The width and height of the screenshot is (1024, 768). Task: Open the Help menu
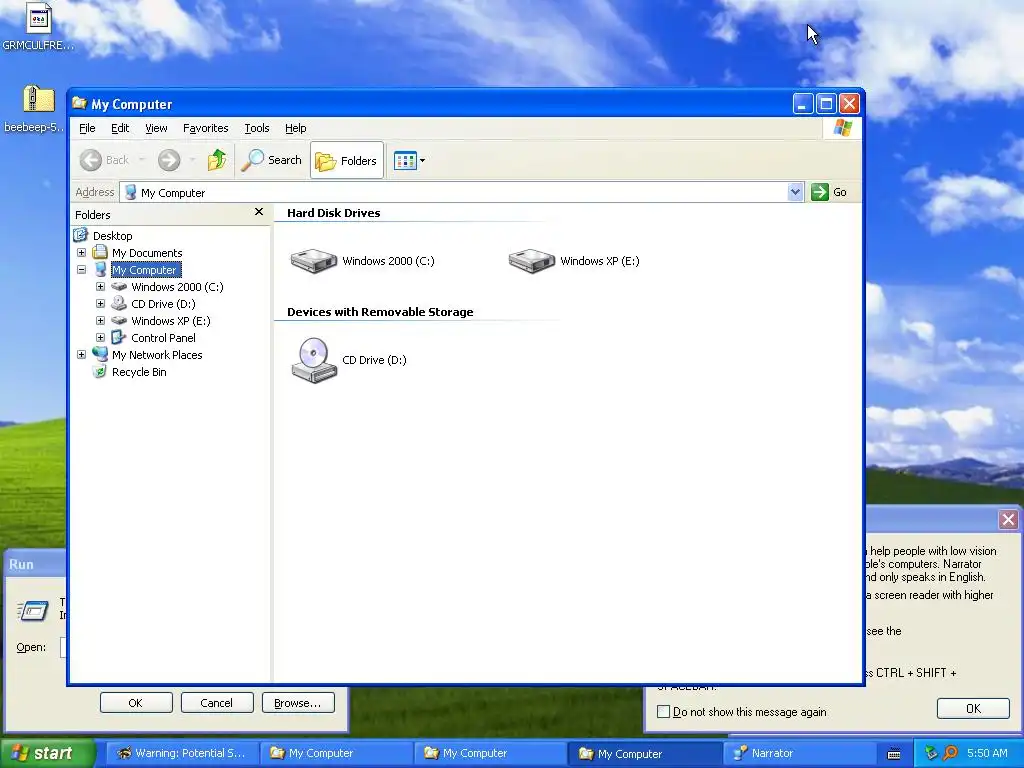pos(295,128)
